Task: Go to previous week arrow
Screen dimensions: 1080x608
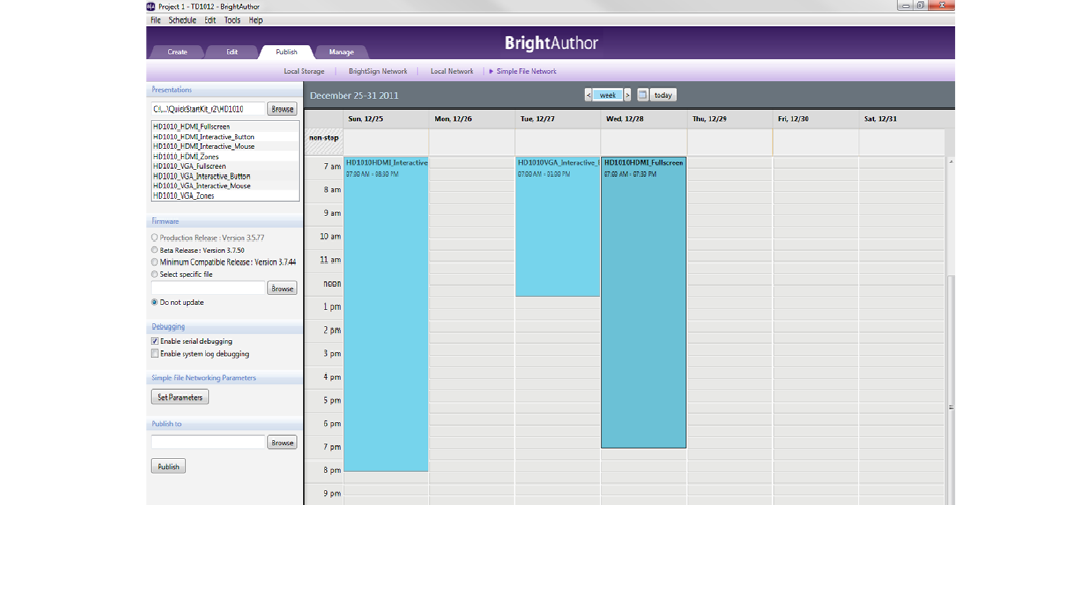Action: click(588, 95)
